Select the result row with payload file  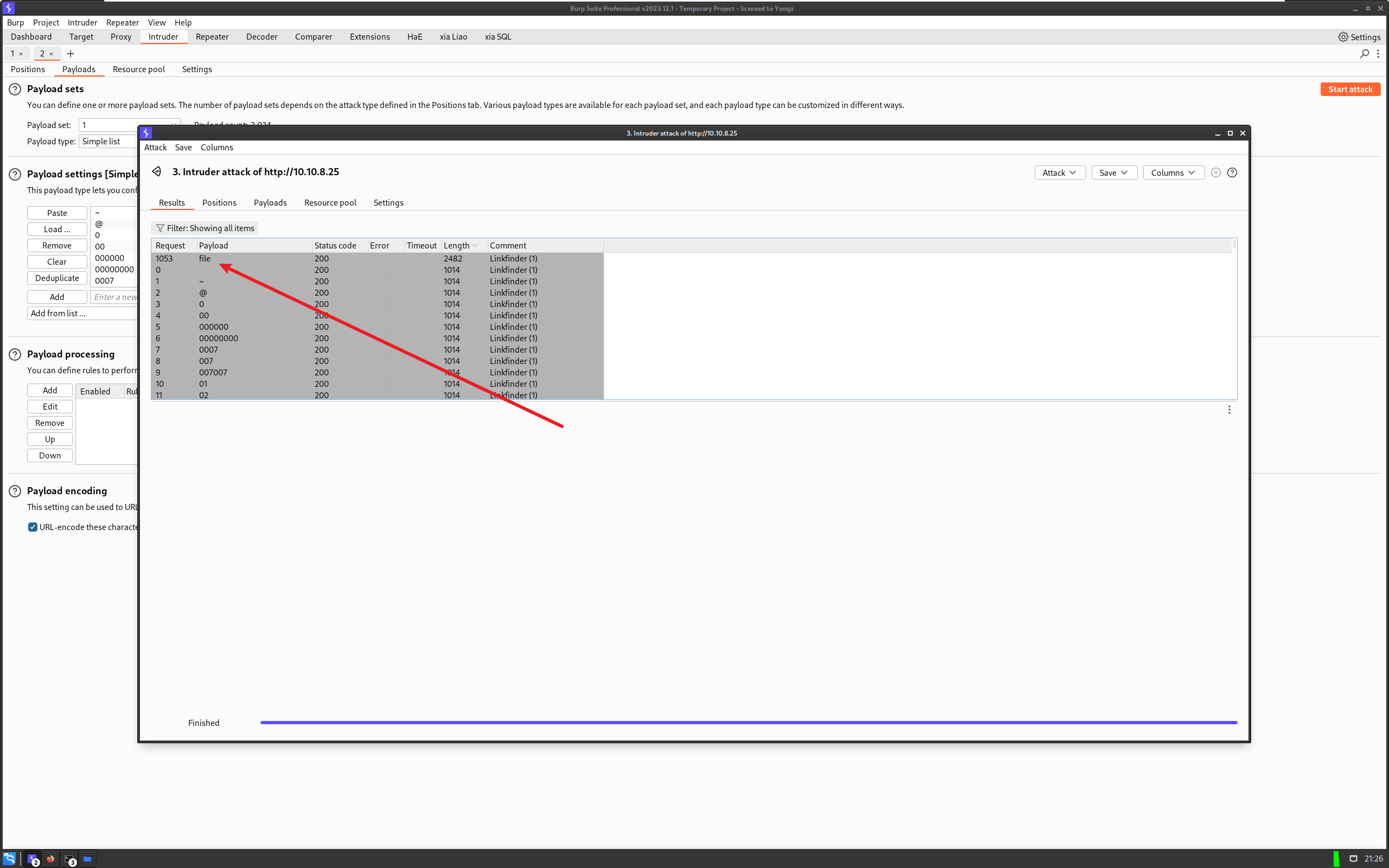coord(378,259)
